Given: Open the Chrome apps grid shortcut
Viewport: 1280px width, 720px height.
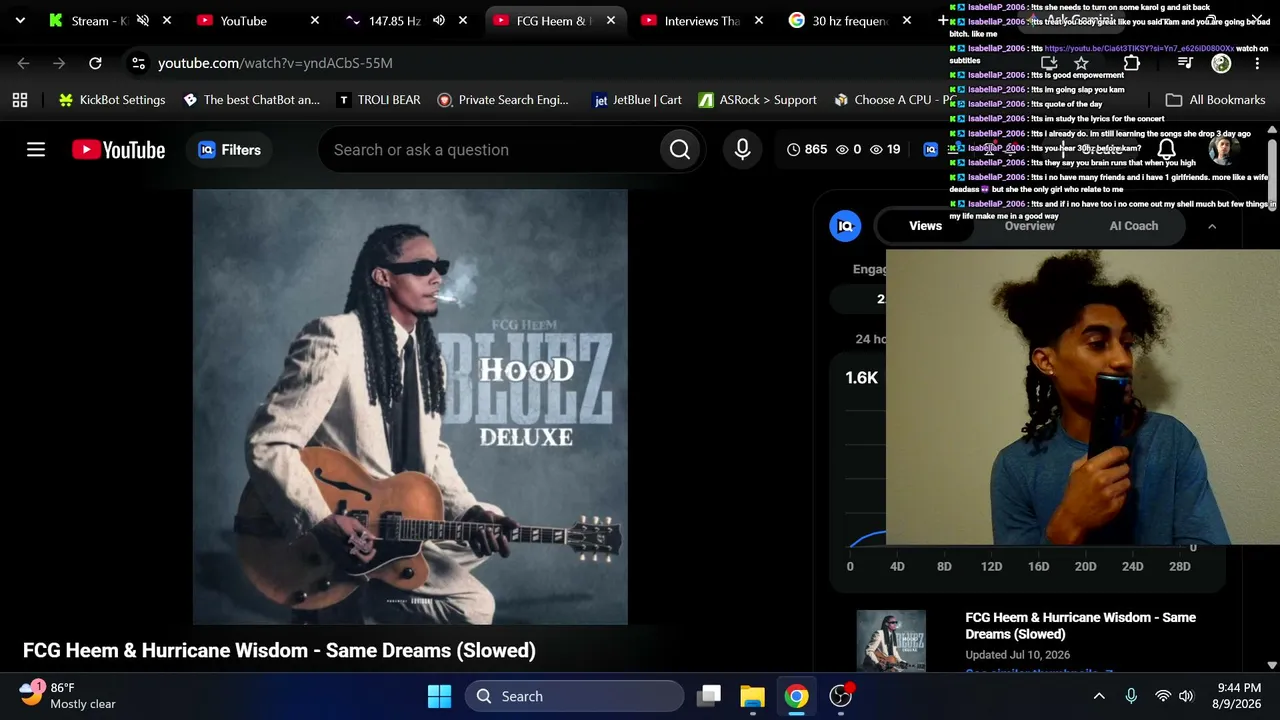Looking at the screenshot, I should [x=20, y=100].
